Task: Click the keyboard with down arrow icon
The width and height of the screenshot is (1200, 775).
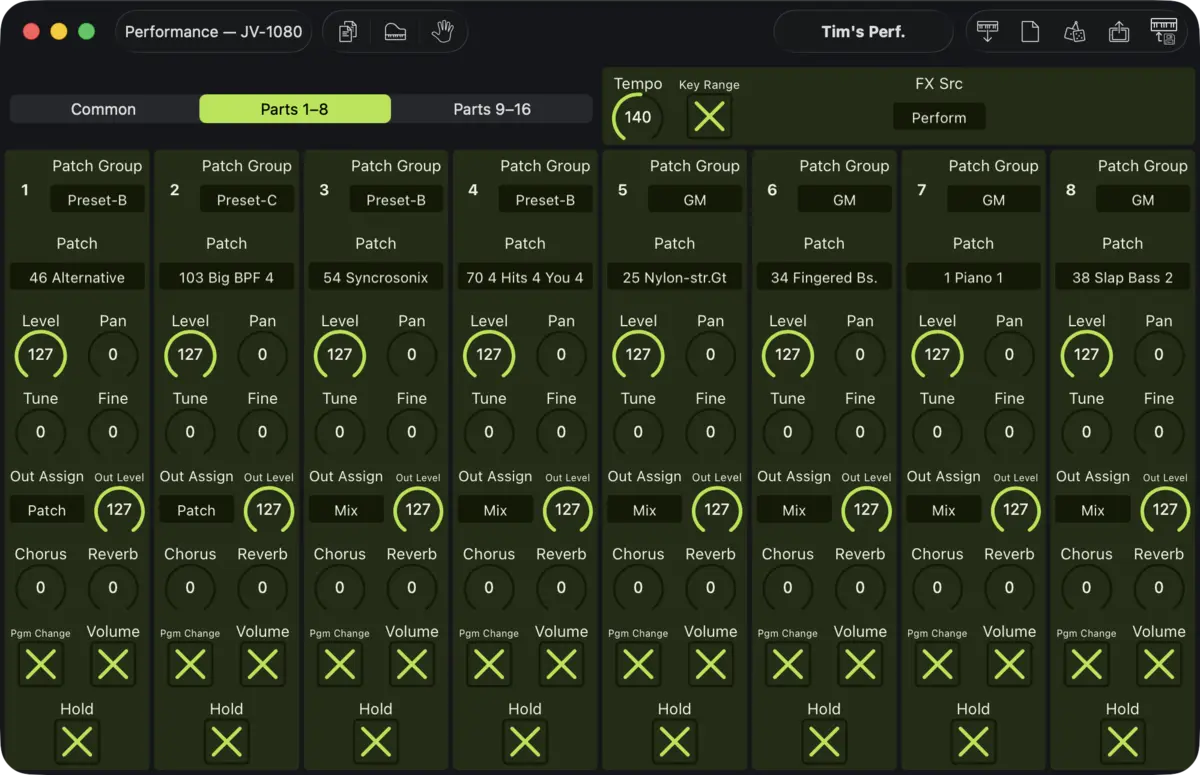Action: (x=988, y=32)
